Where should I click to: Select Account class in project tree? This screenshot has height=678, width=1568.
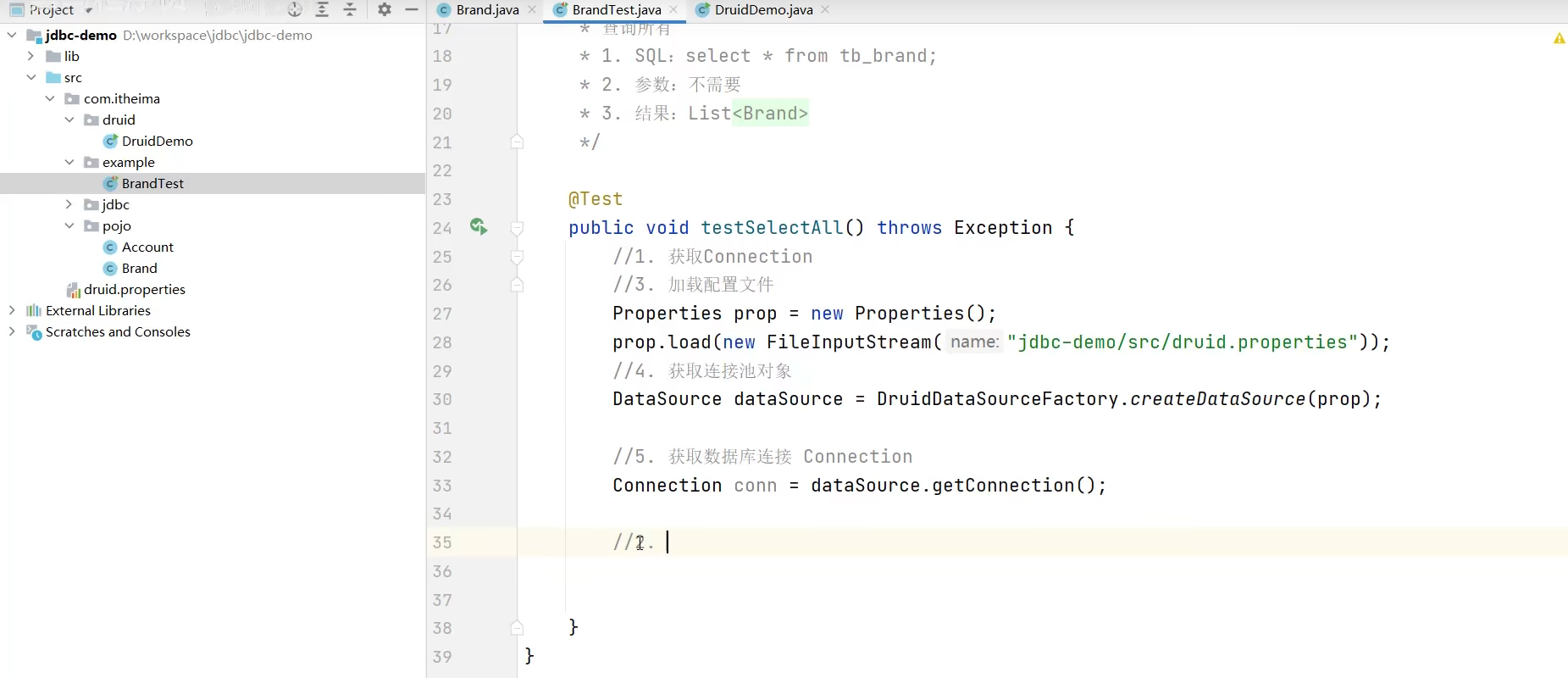pyautogui.click(x=147, y=247)
